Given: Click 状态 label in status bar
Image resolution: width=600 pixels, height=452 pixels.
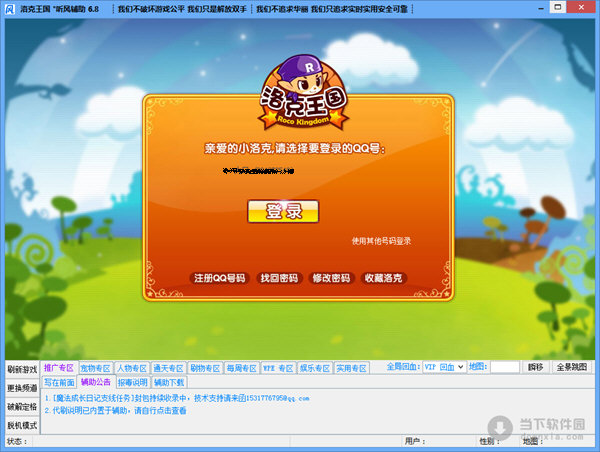Looking at the screenshot, I should click(x=17, y=441).
